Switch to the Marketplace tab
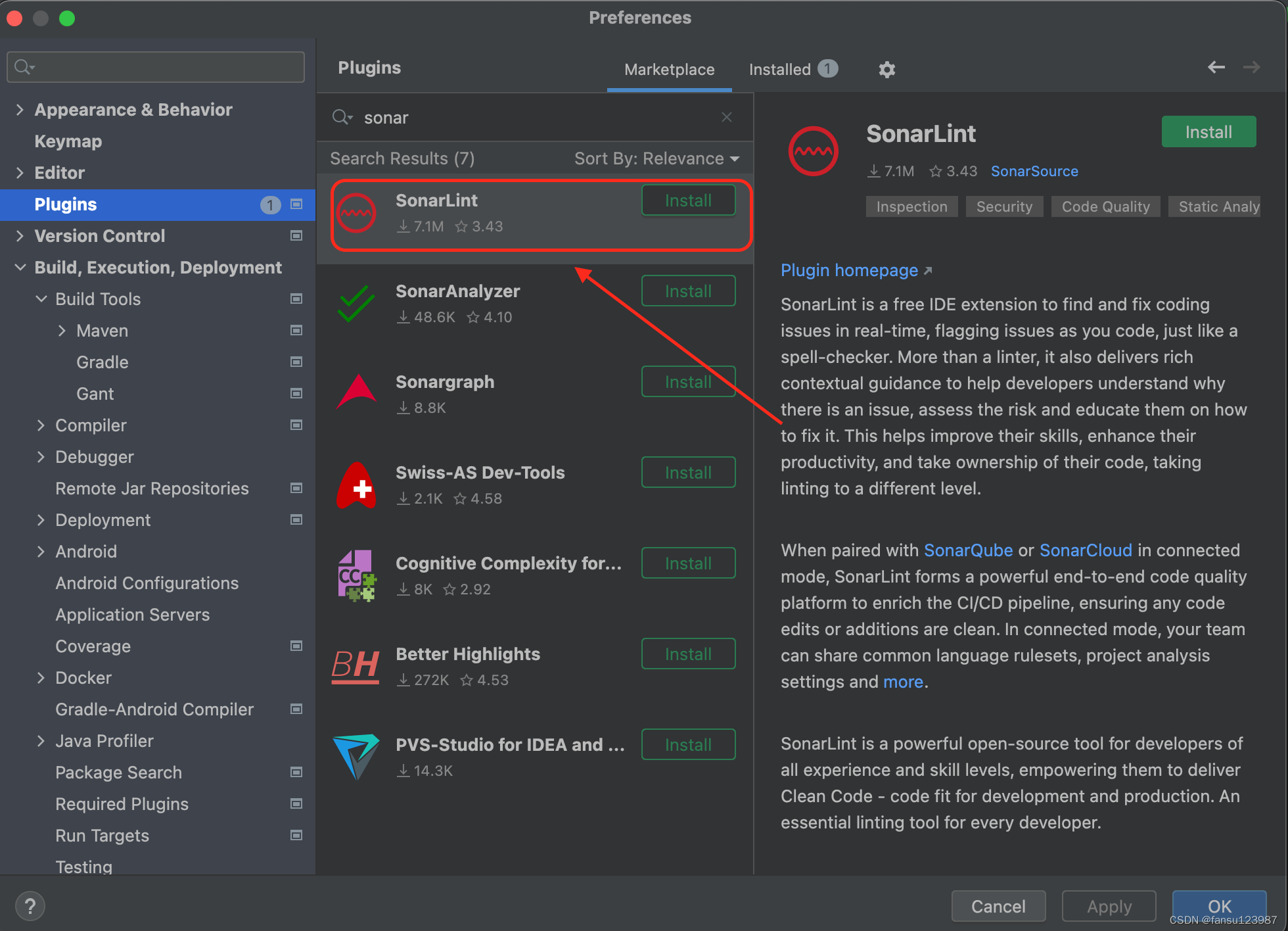 [x=669, y=69]
